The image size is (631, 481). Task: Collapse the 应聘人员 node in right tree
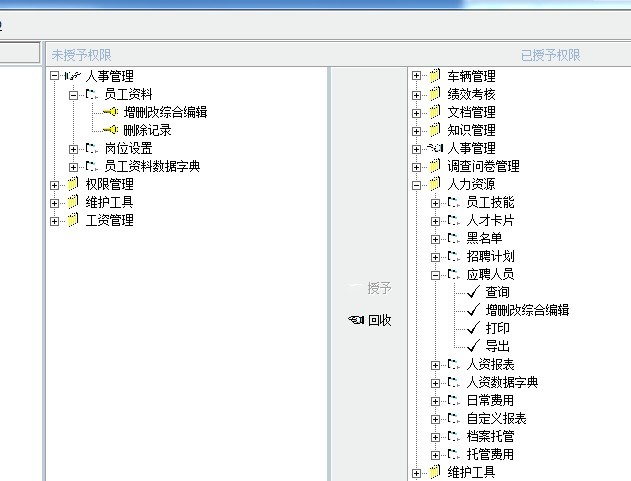coord(435,274)
